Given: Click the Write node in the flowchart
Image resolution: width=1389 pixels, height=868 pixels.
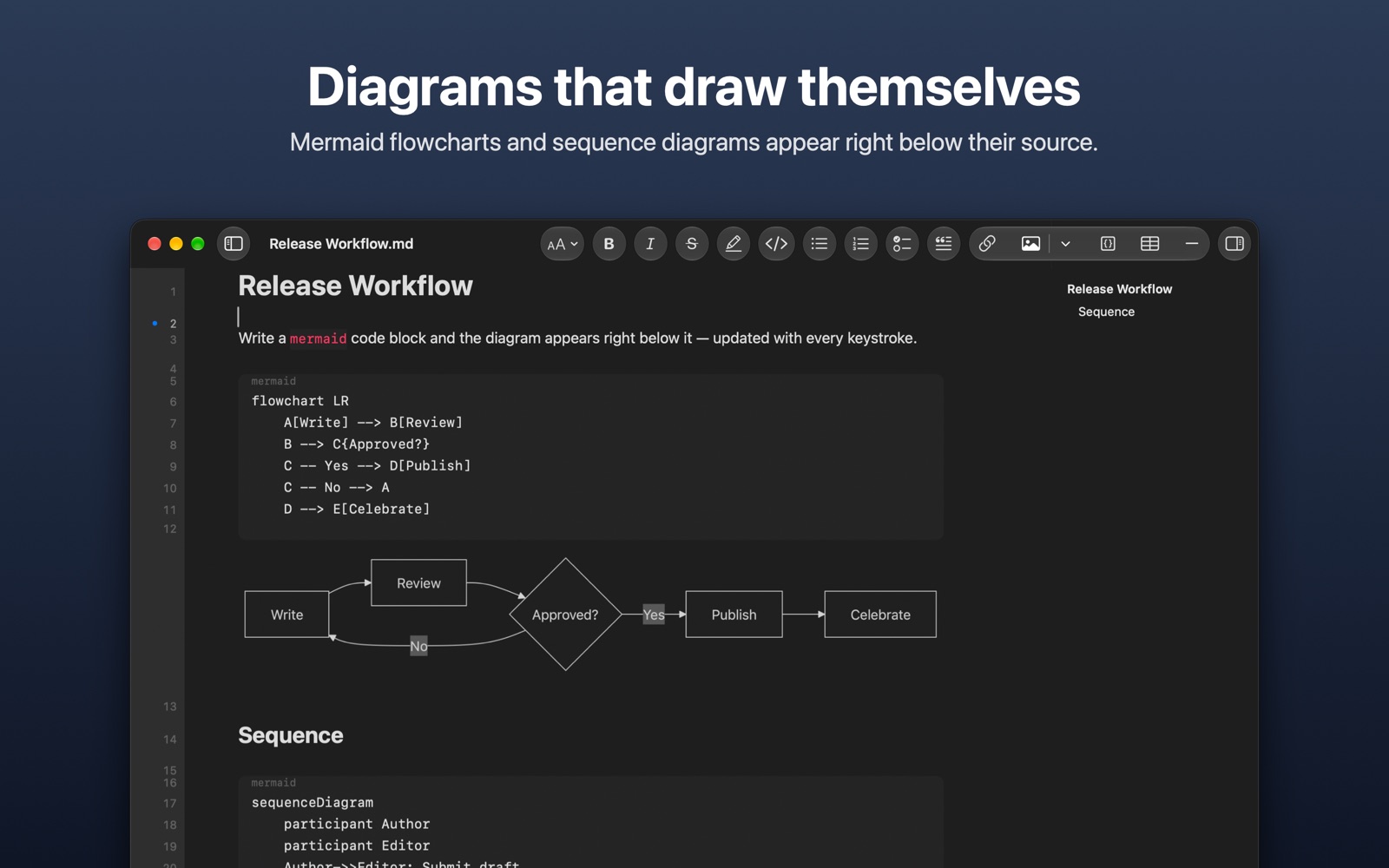Looking at the screenshot, I should click(286, 615).
